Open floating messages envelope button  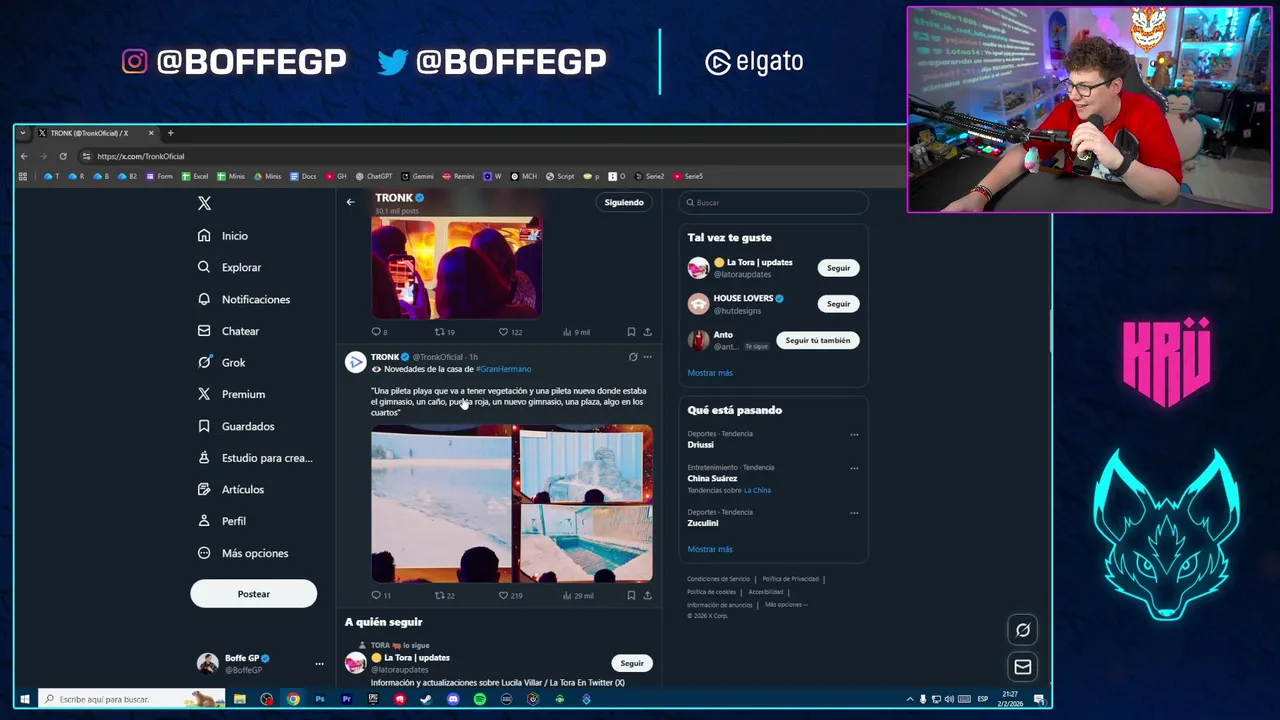tap(1022, 667)
